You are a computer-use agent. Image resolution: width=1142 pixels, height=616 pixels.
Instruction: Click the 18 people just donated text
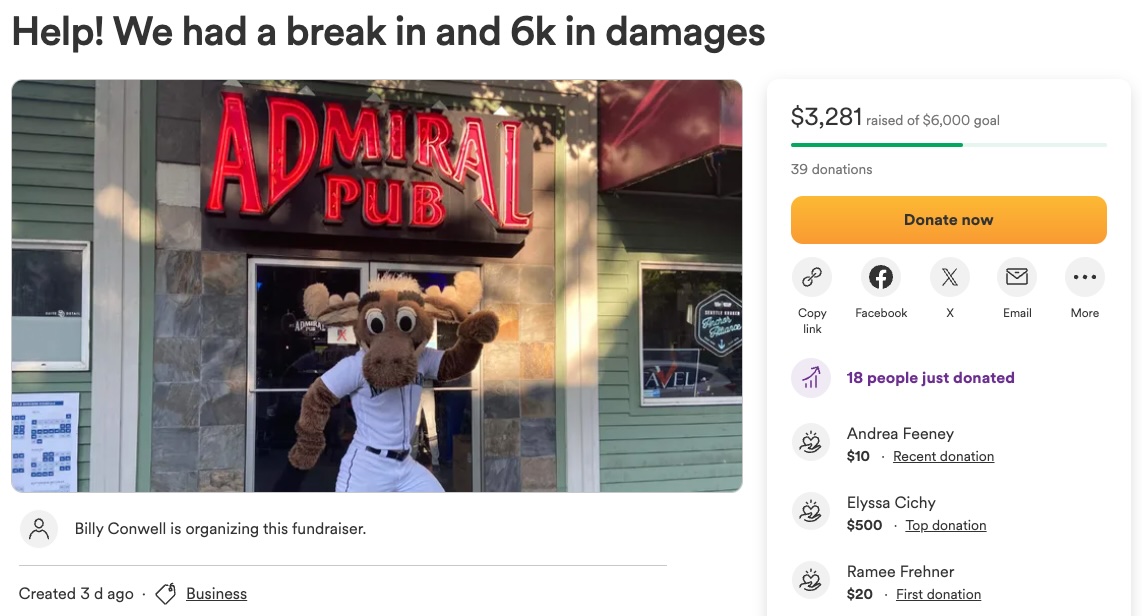(x=930, y=378)
